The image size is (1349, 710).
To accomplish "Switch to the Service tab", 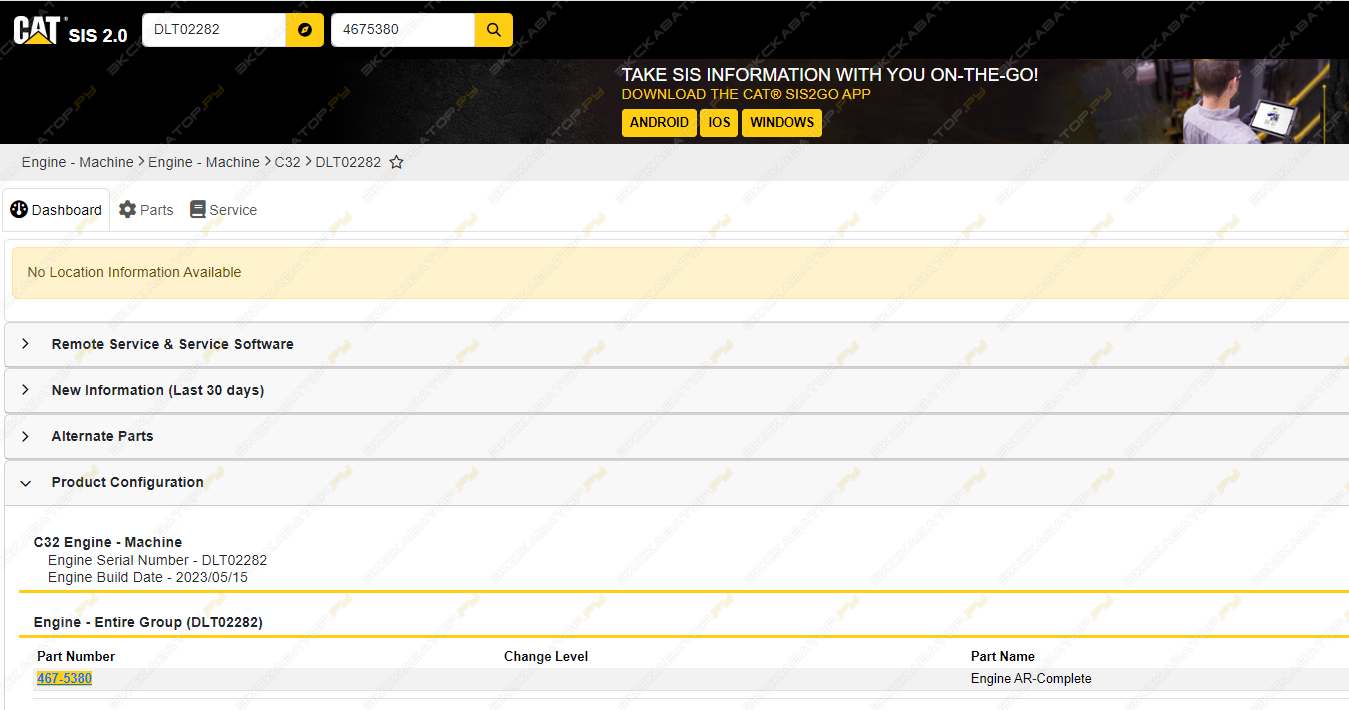I will pos(223,210).
